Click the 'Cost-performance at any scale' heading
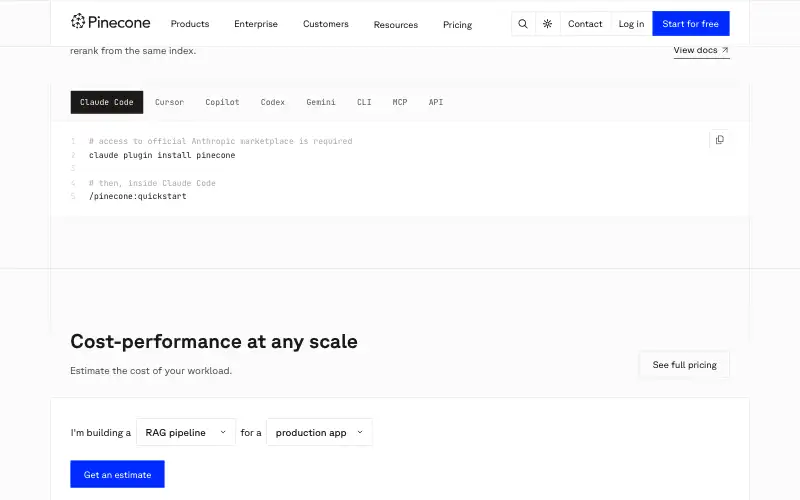800x500 pixels. click(x=214, y=341)
